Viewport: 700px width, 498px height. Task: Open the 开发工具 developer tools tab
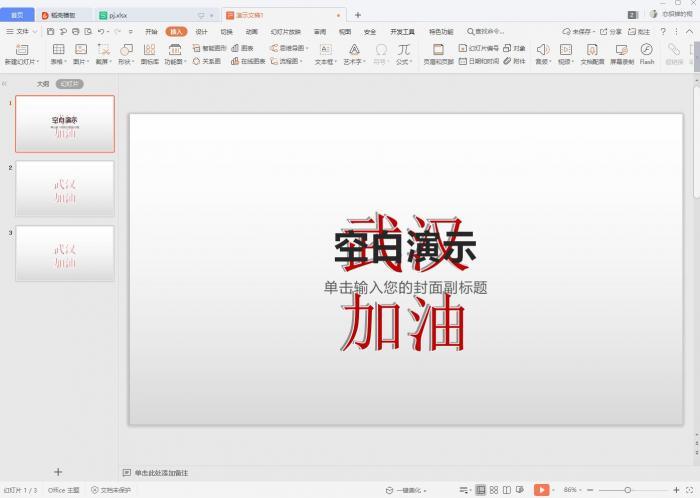(402, 32)
